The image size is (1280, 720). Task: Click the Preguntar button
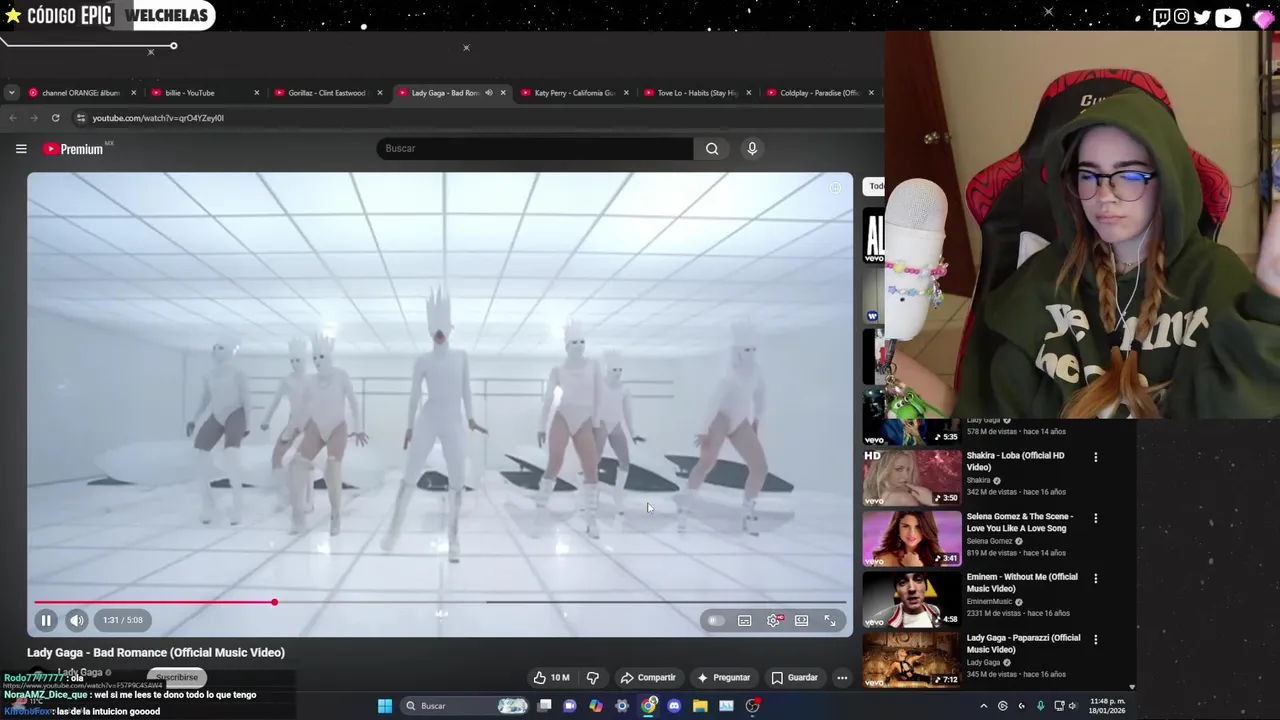click(x=723, y=678)
